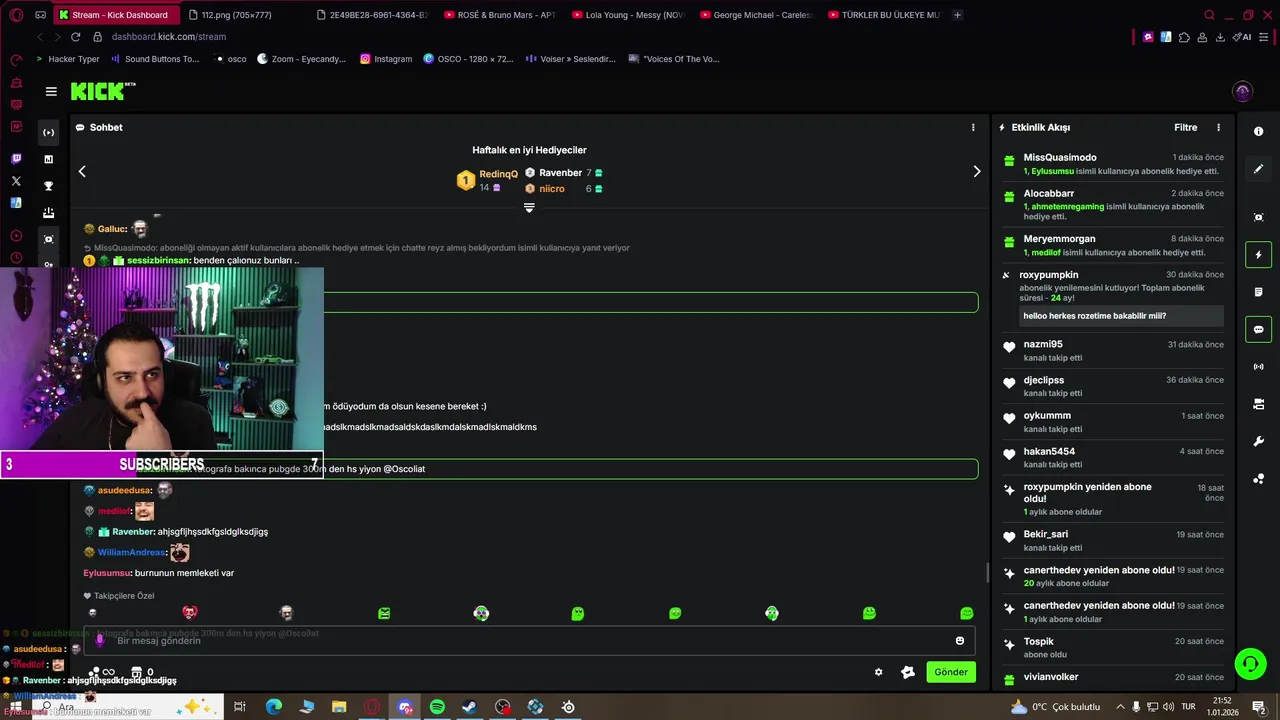Open Stream section in Kick left sidebar
Viewport: 1280px width, 720px height.
point(48,132)
